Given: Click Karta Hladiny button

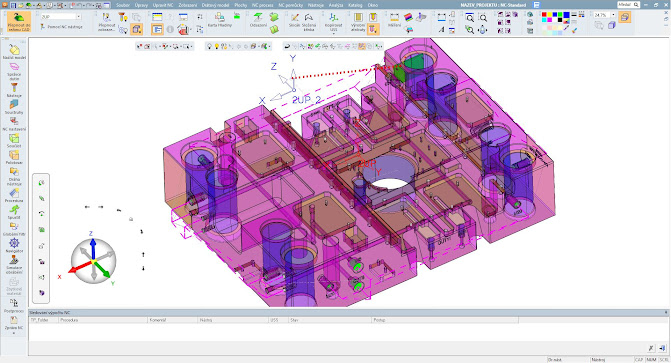Looking at the screenshot, I should click(x=220, y=20).
